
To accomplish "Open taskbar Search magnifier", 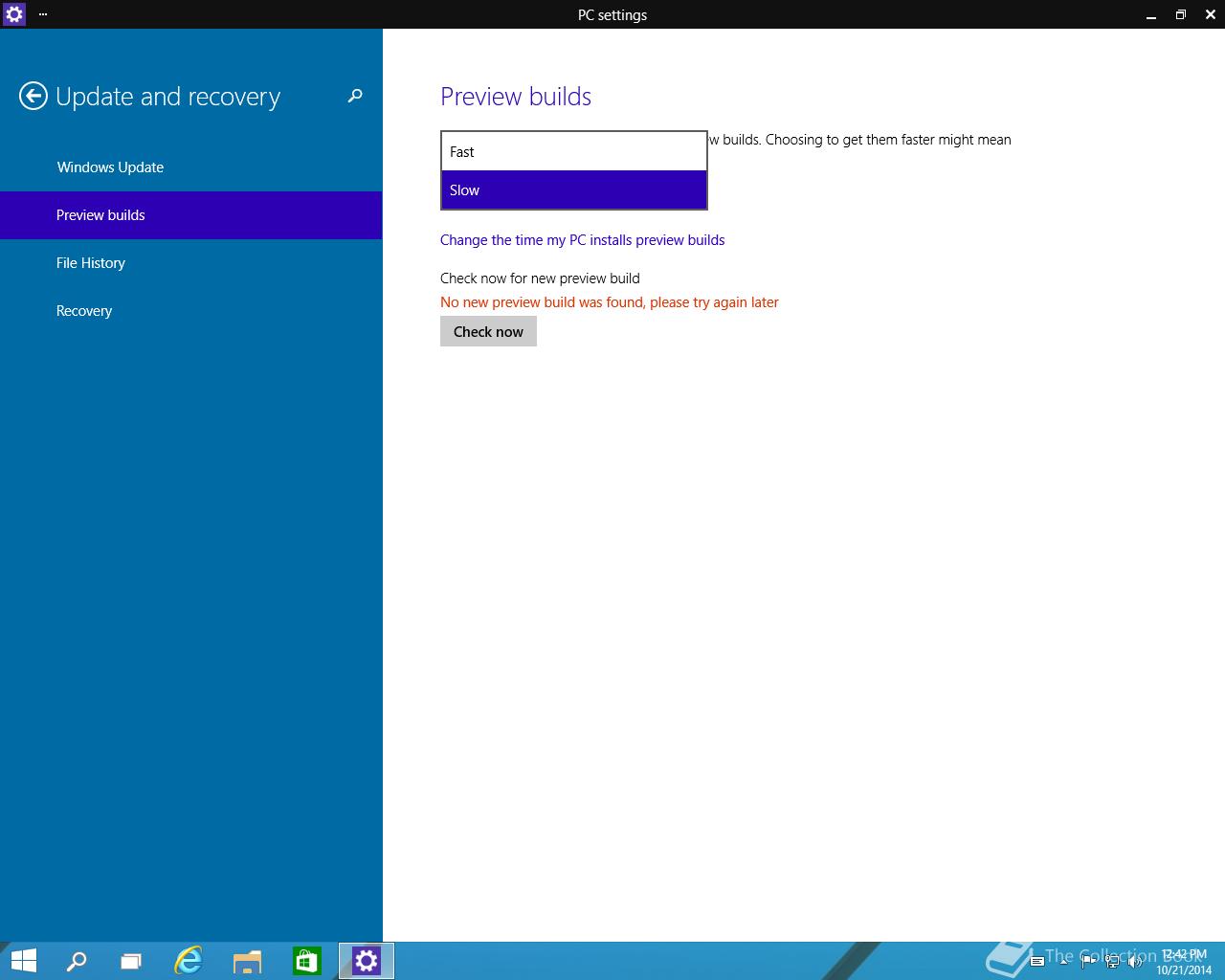I will coord(77,961).
